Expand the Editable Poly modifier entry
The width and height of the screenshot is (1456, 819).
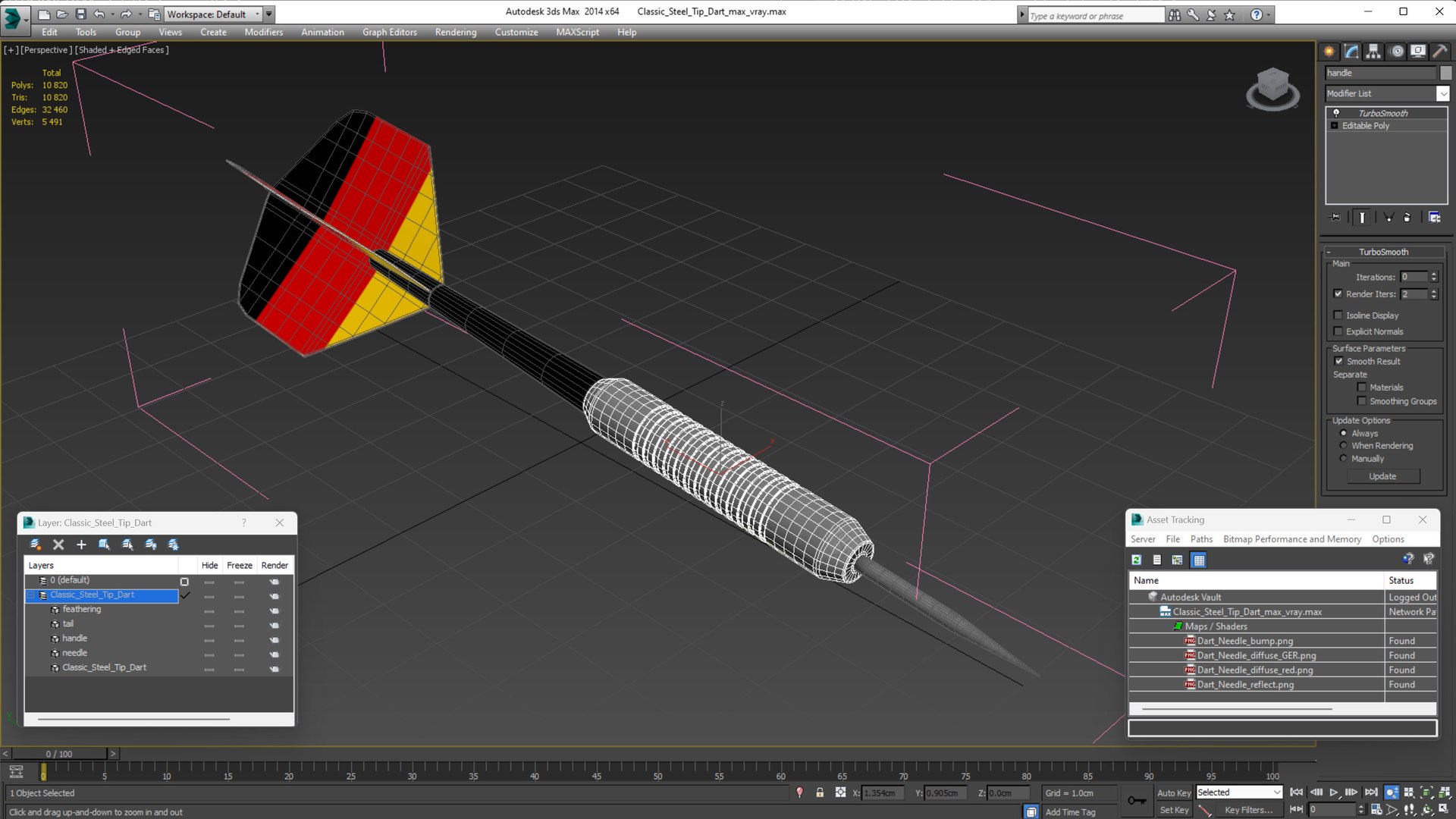pos(1334,126)
